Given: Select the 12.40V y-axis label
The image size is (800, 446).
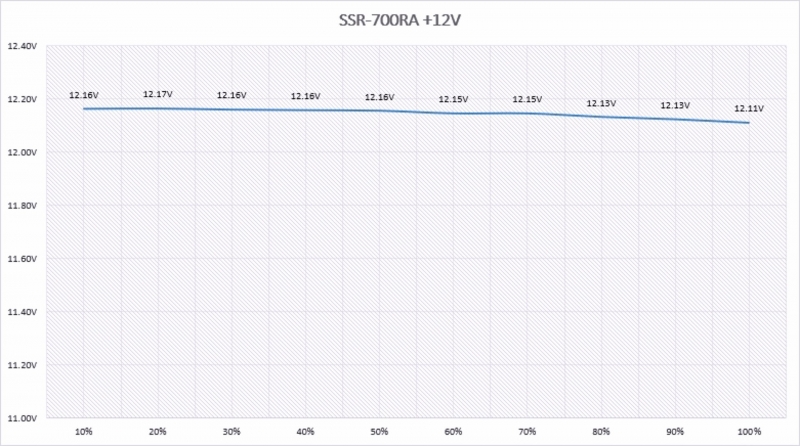Looking at the screenshot, I should pyautogui.click(x=22, y=46).
